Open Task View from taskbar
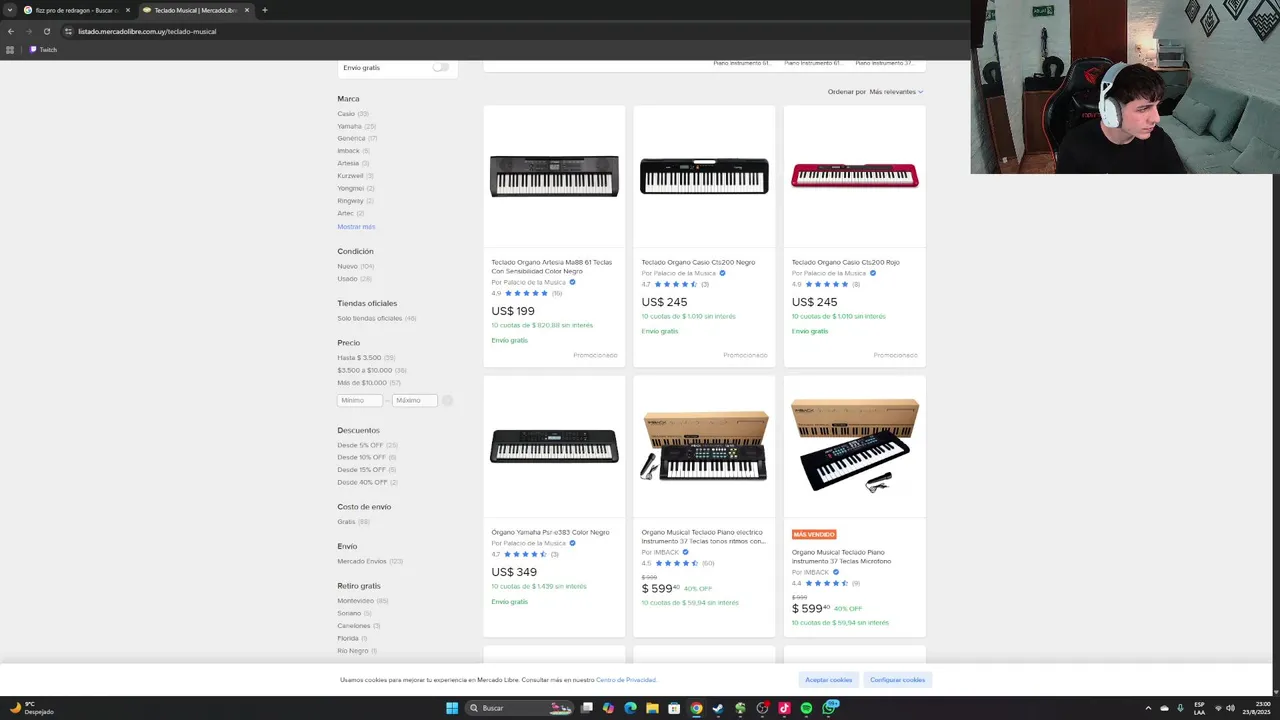1280x720 pixels. (x=587, y=708)
